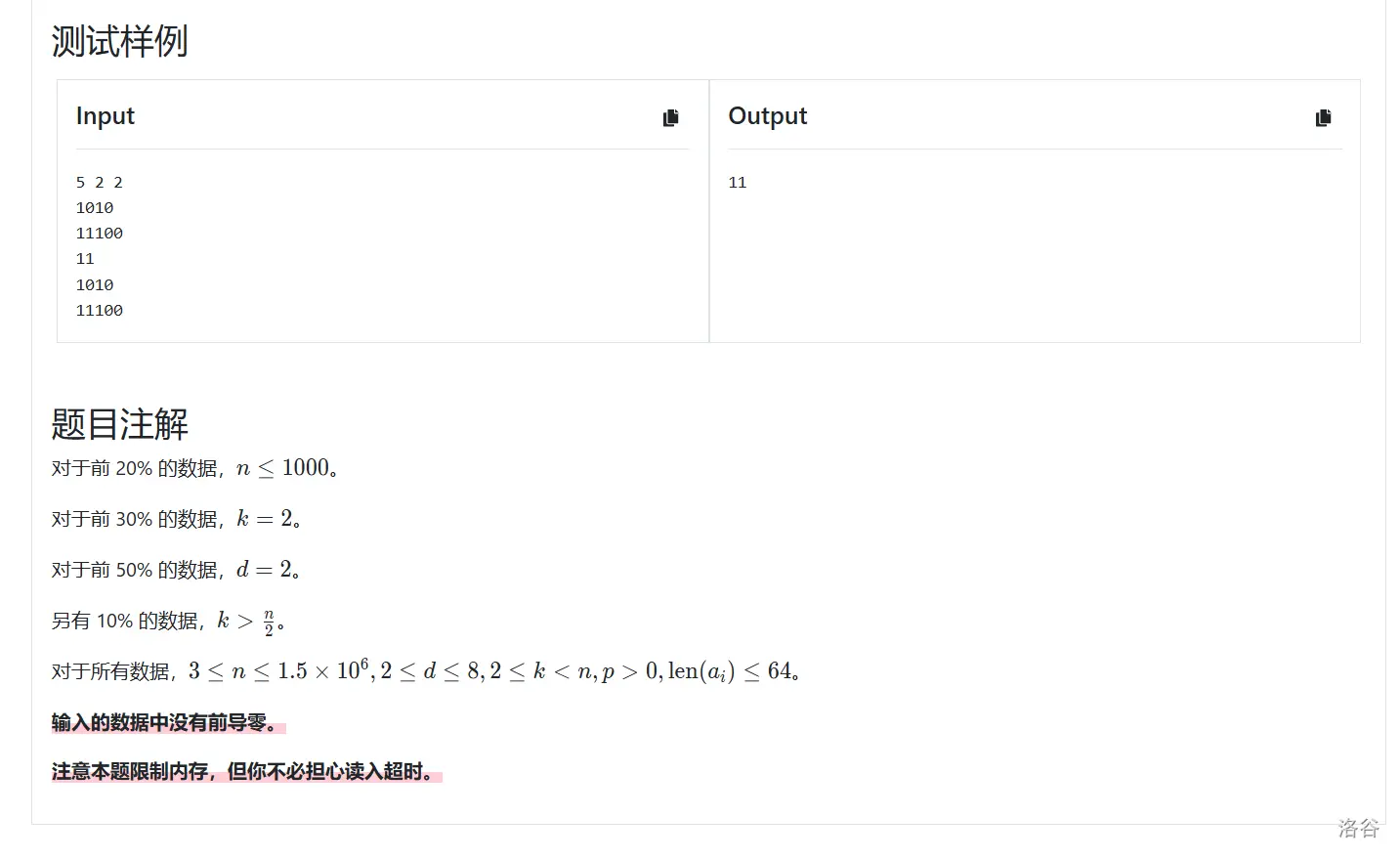1400x859 pixels.
Task: Select the second line of sample input
Action: [95, 208]
